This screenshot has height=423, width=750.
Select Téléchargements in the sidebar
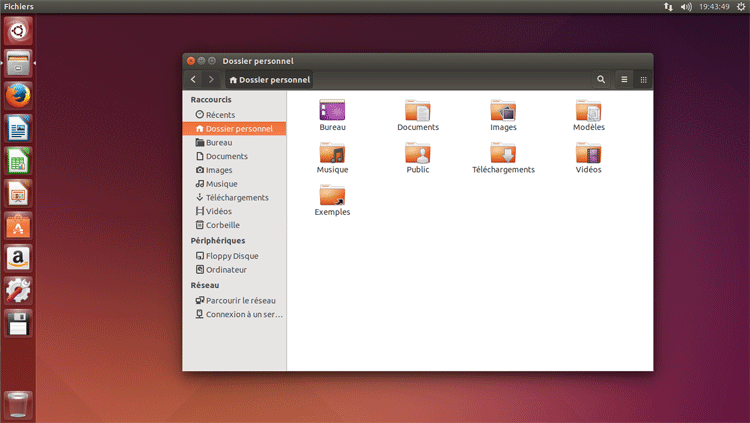coord(234,198)
